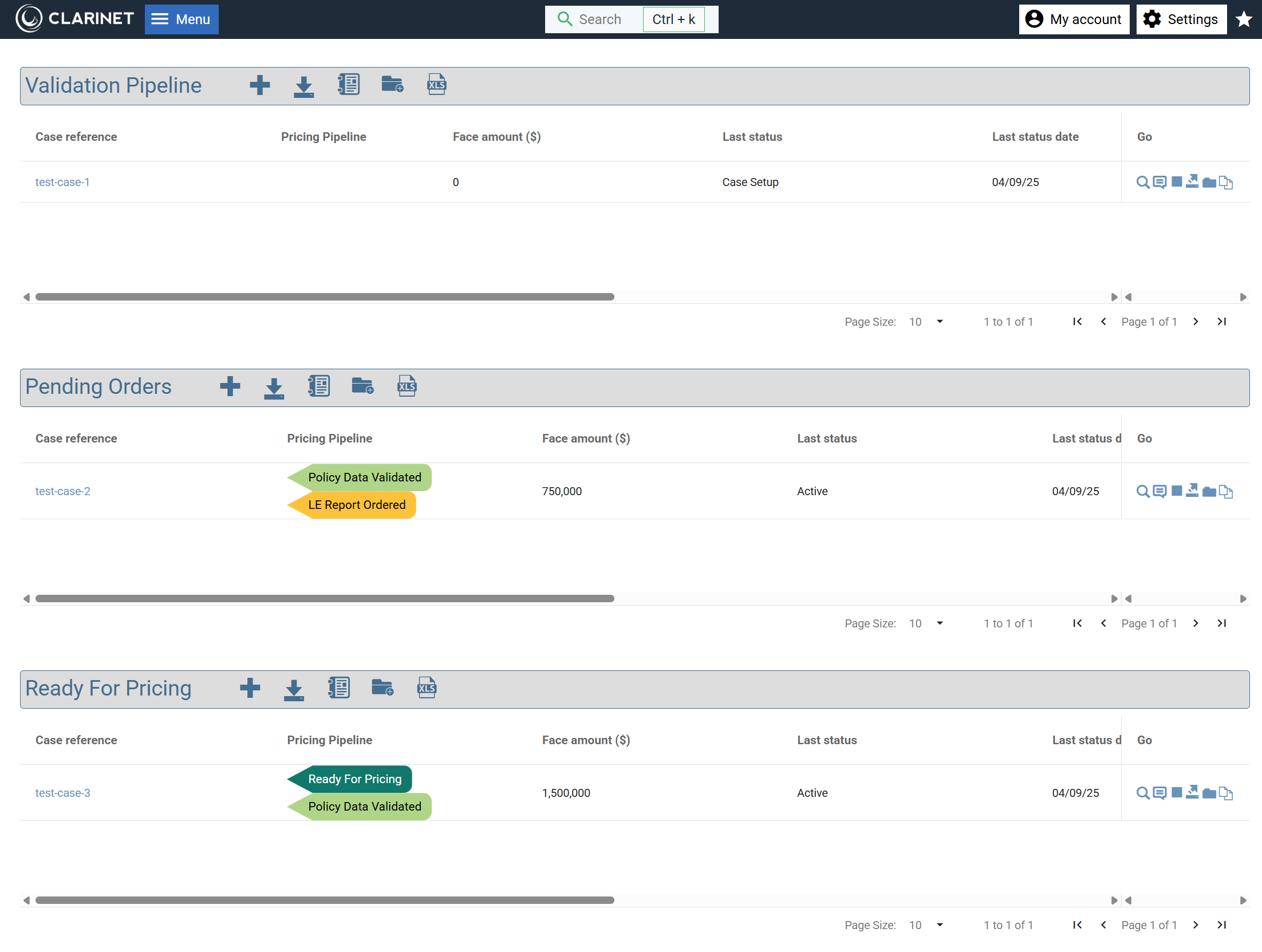Click Validation Pipeline horizontal scrollbar thumb
The width and height of the screenshot is (1262, 952).
click(325, 297)
